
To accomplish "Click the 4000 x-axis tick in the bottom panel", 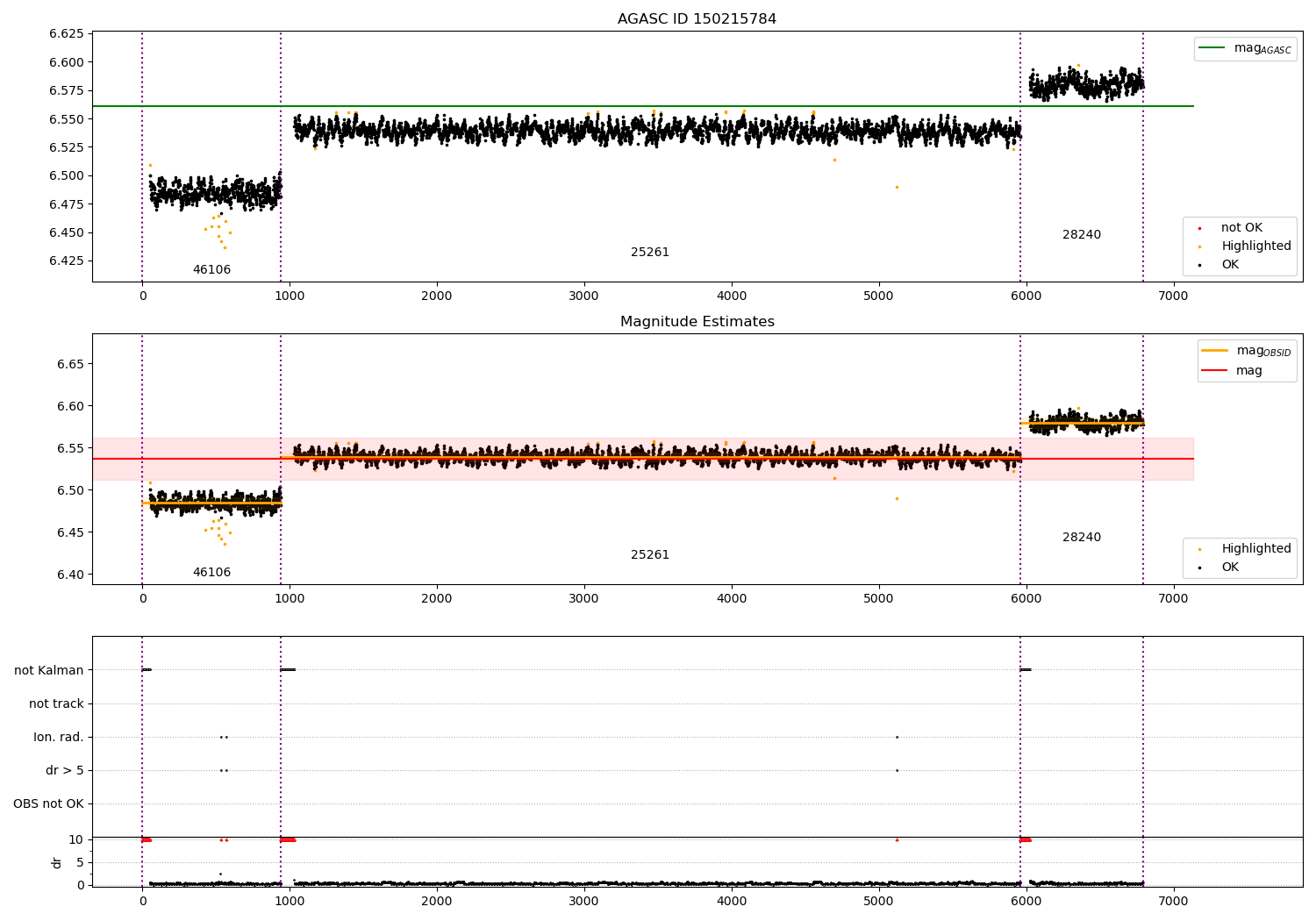I will [x=732, y=902].
